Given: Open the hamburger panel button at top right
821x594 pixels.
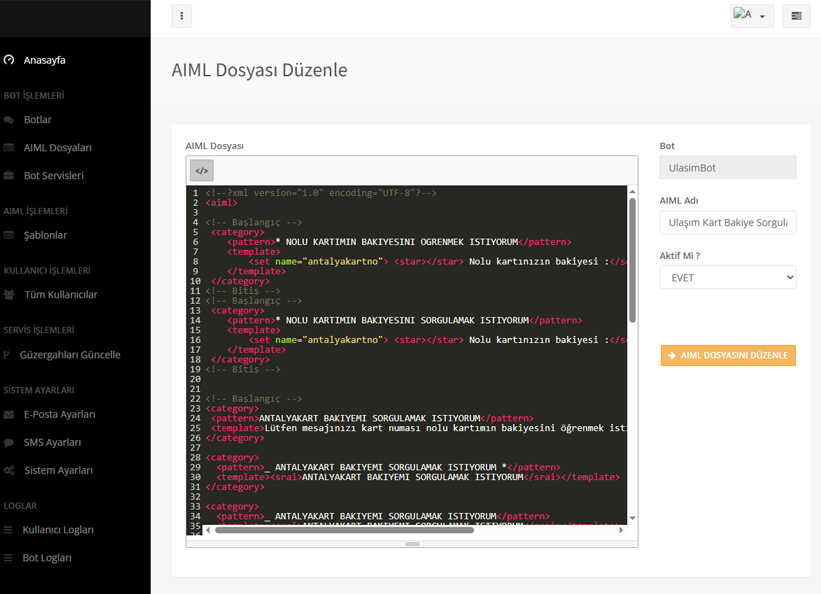Looking at the screenshot, I should click(x=796, y=16).
